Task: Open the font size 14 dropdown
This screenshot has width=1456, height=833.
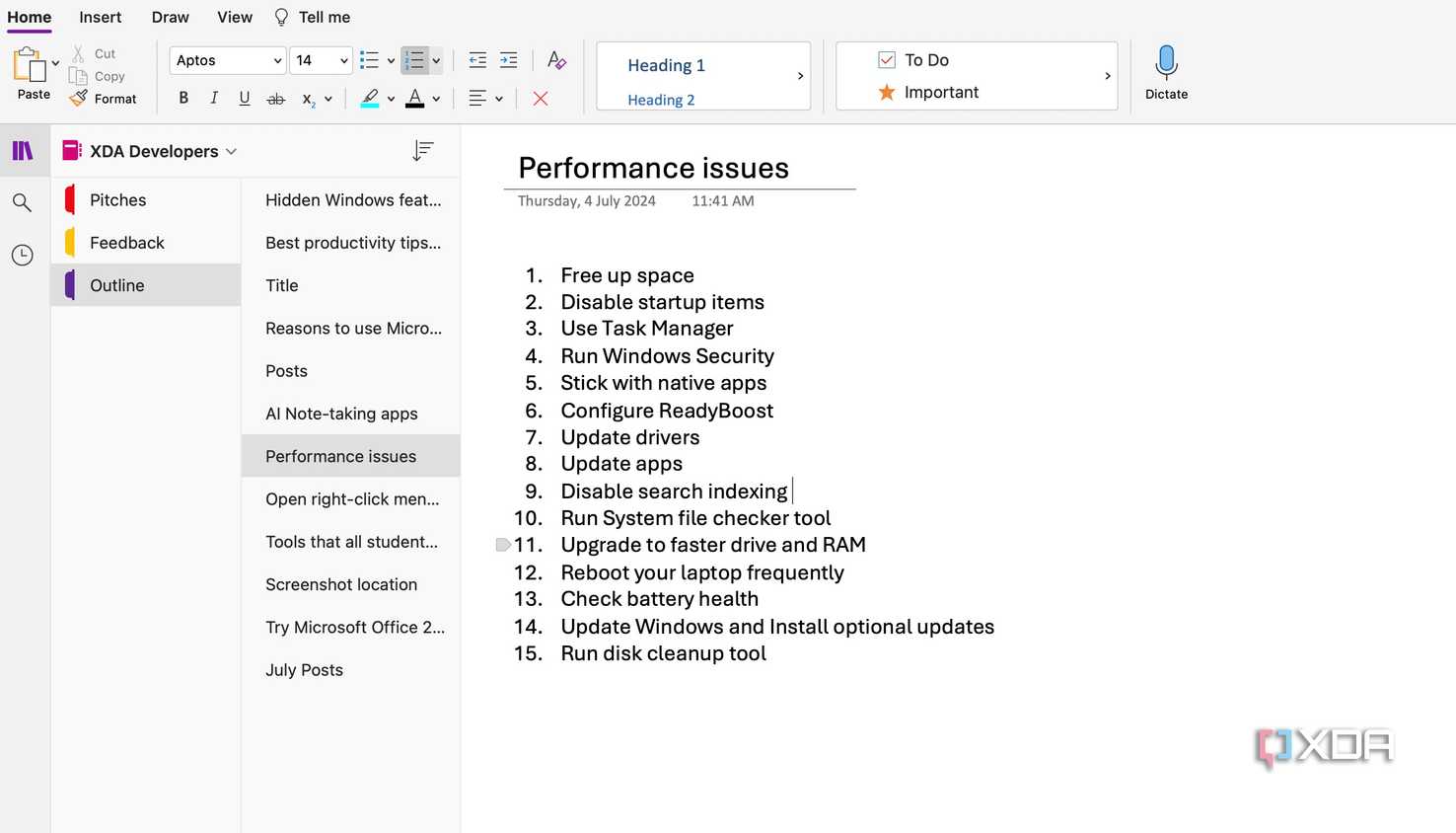Action: [x=321, y=60]
